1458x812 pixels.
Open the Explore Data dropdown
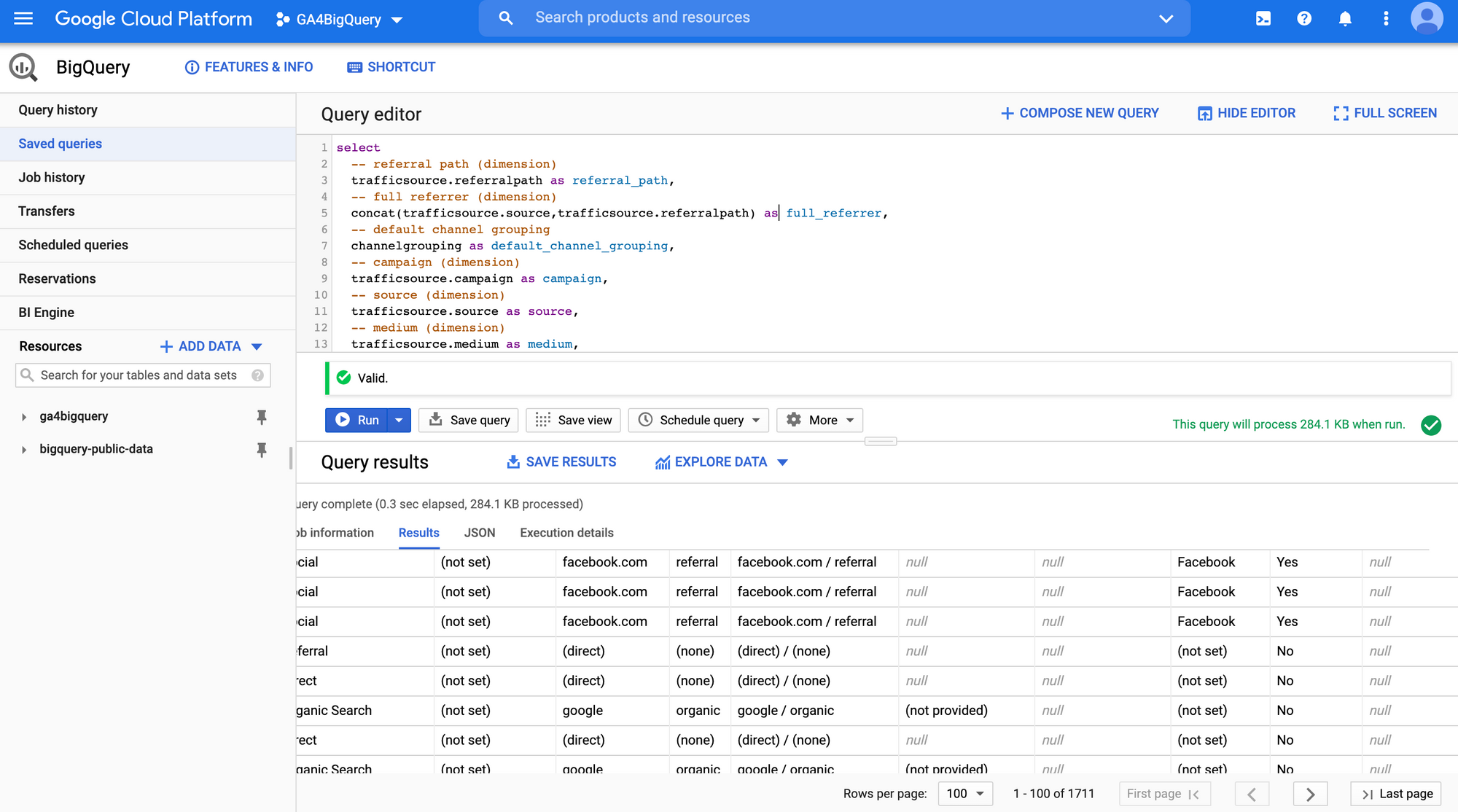click(x=722, y=462)
